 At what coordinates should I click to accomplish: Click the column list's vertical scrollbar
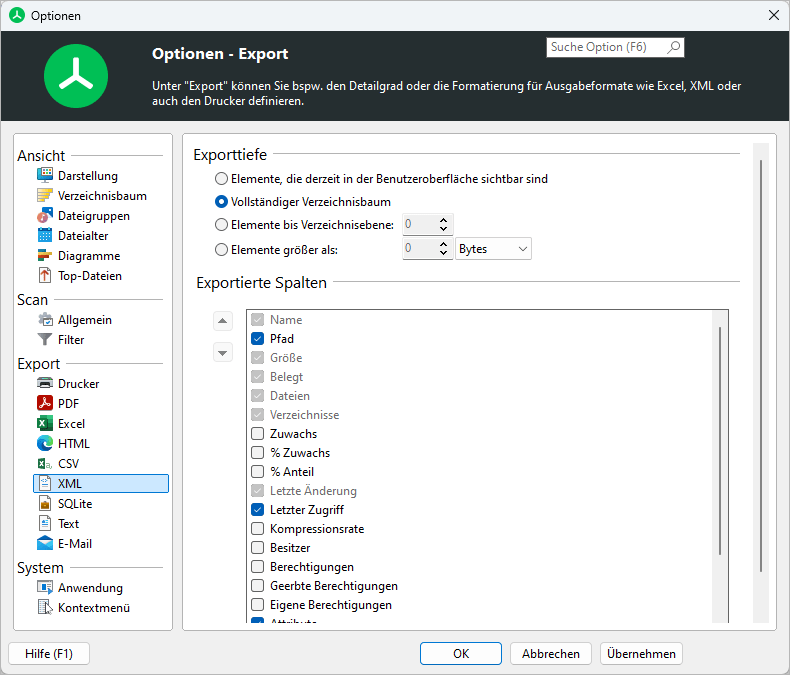pyautogui.click(x=720, y=441)
